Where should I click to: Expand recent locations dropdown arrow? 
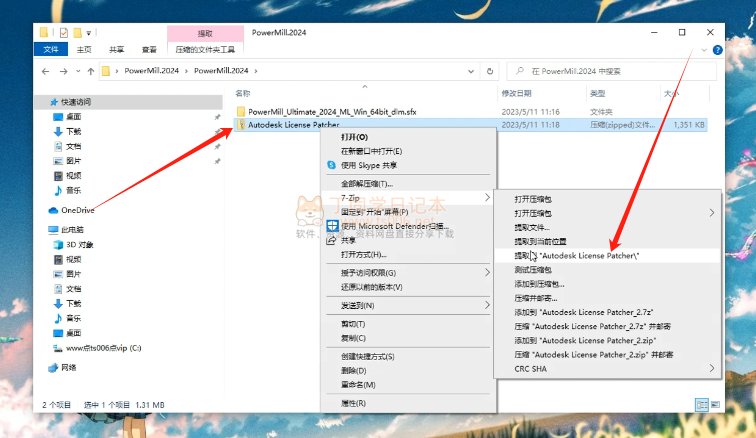[78, 71]
